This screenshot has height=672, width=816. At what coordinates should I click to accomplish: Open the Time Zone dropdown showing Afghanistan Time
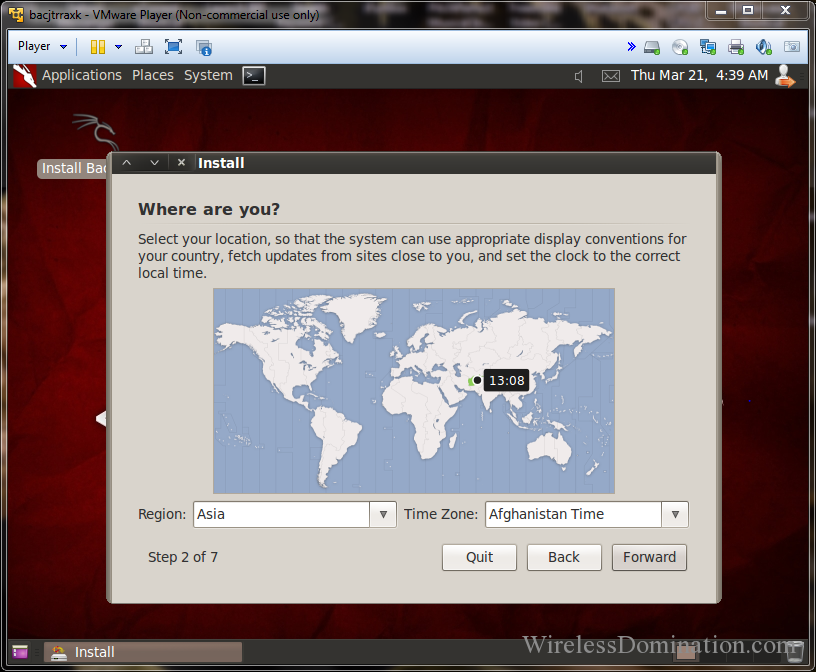click(586, 514)
